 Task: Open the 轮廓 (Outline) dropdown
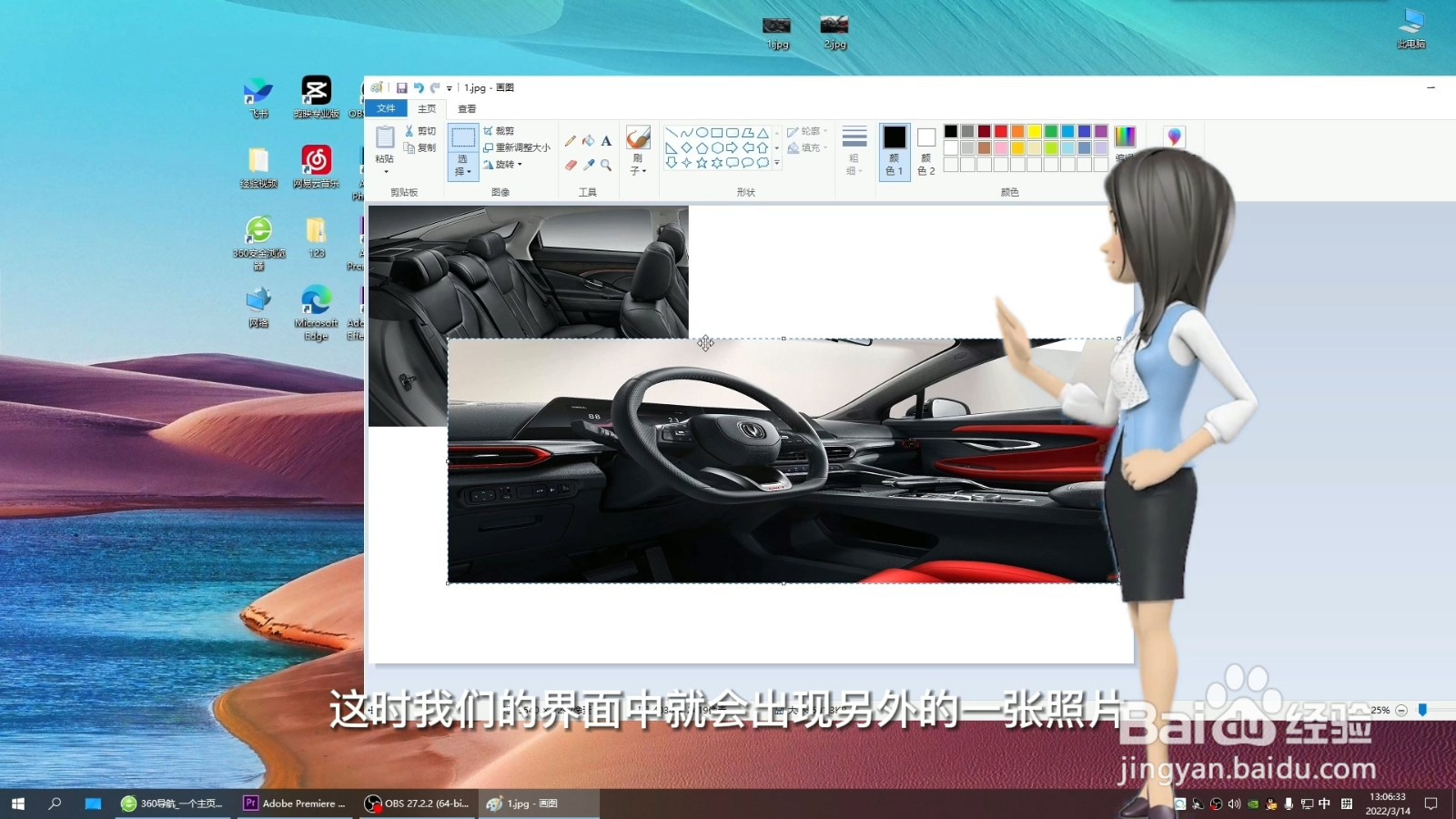[807, 131]
